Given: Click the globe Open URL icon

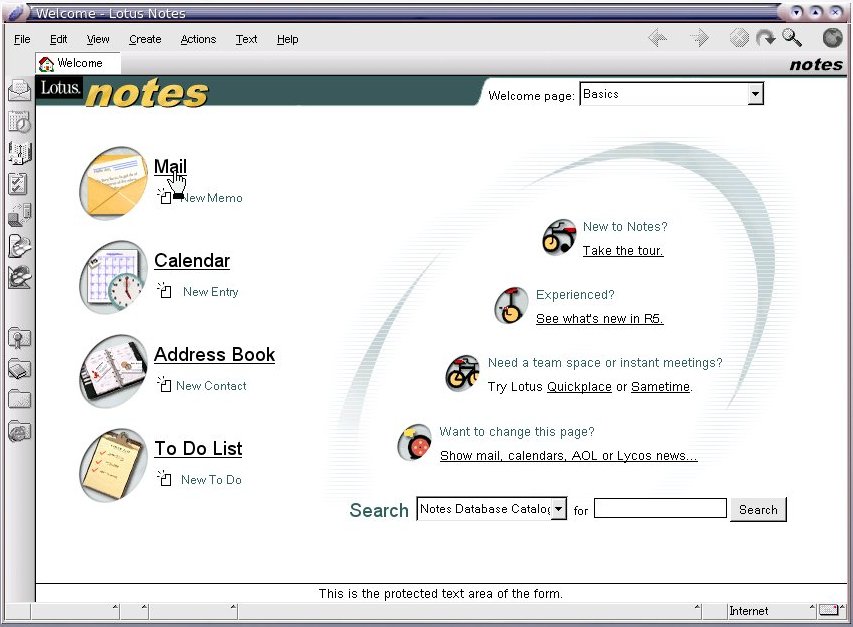Looking at the screenshot, I should coord(832,38).
